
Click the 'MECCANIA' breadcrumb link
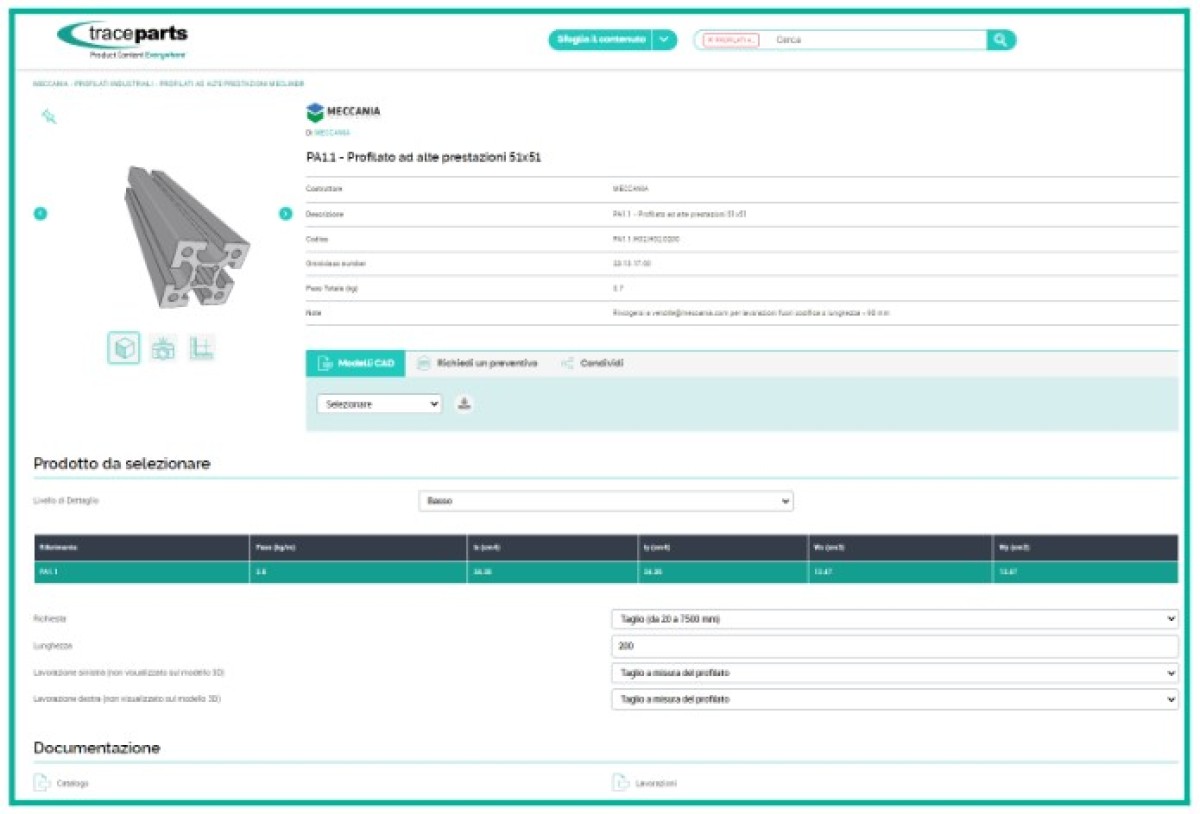pyautogui.click(x=51, y=84)
